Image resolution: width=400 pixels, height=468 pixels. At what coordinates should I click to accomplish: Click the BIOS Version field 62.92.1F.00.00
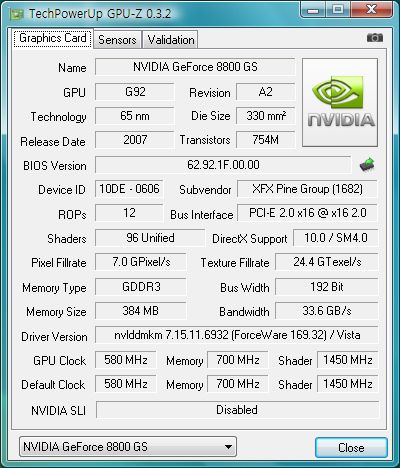(223, 165)
